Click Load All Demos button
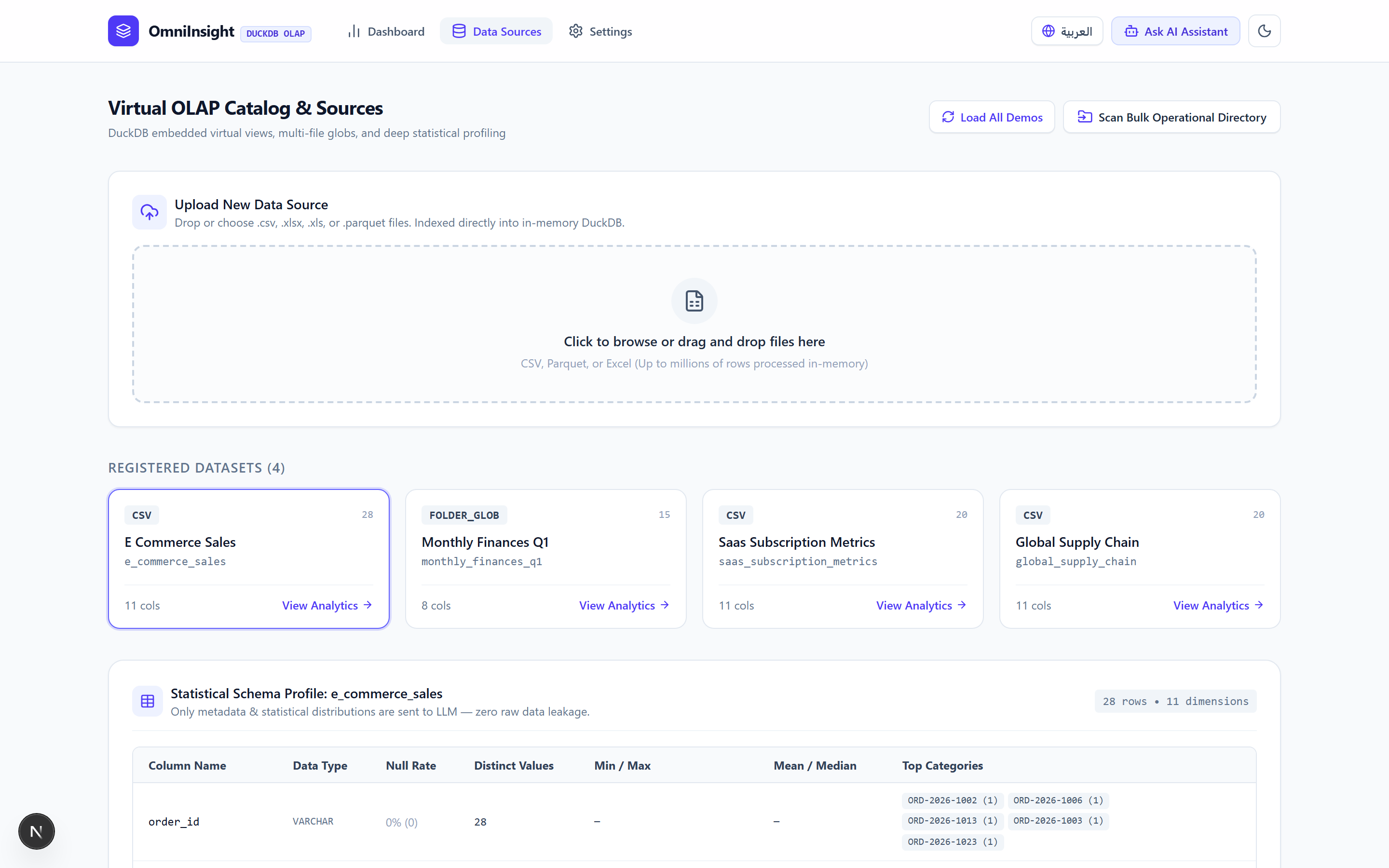Viewport: 1389px width, 868px height. [992, 117]
